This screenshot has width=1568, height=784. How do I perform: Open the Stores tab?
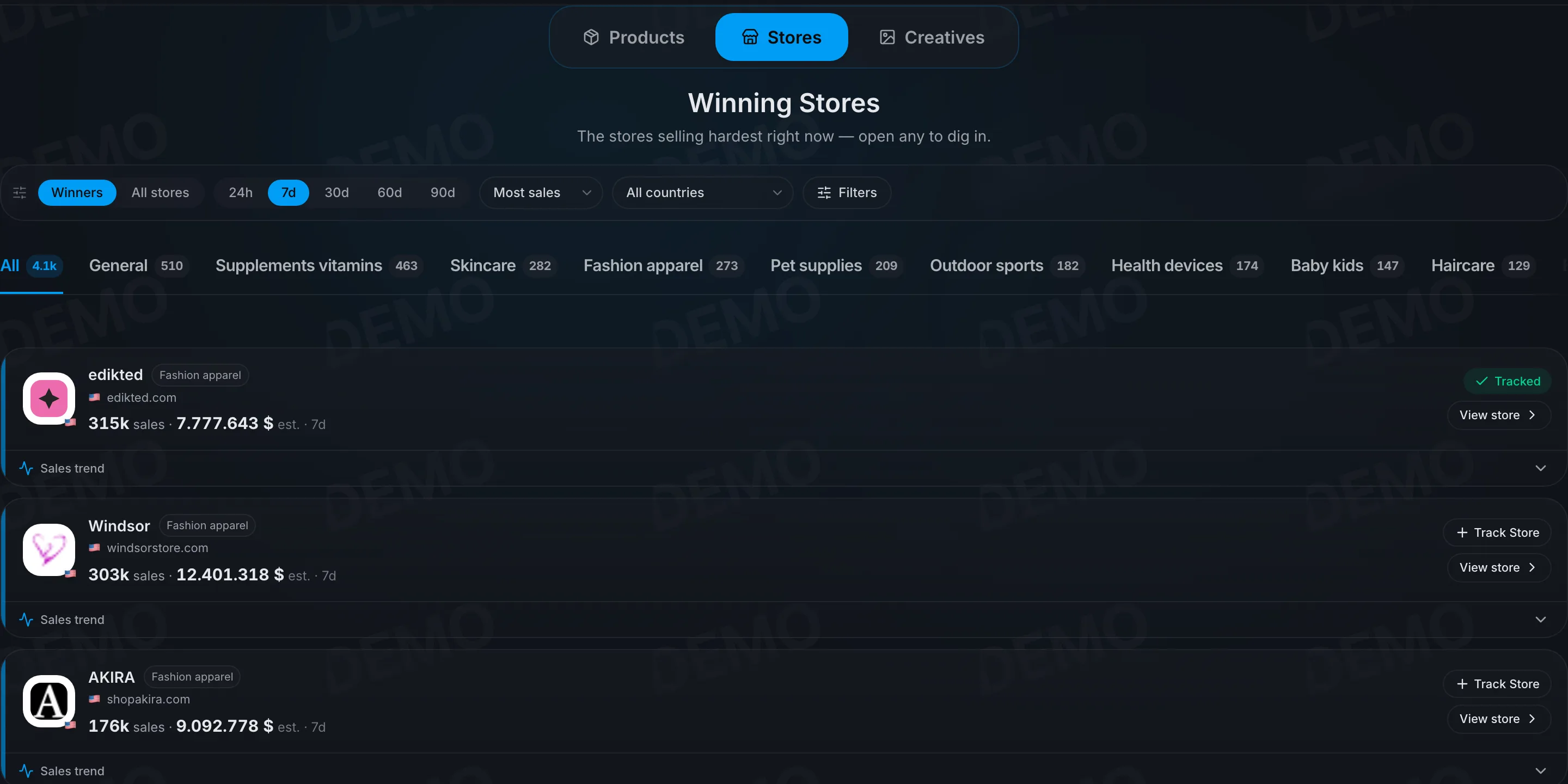(x=782, y=37)
